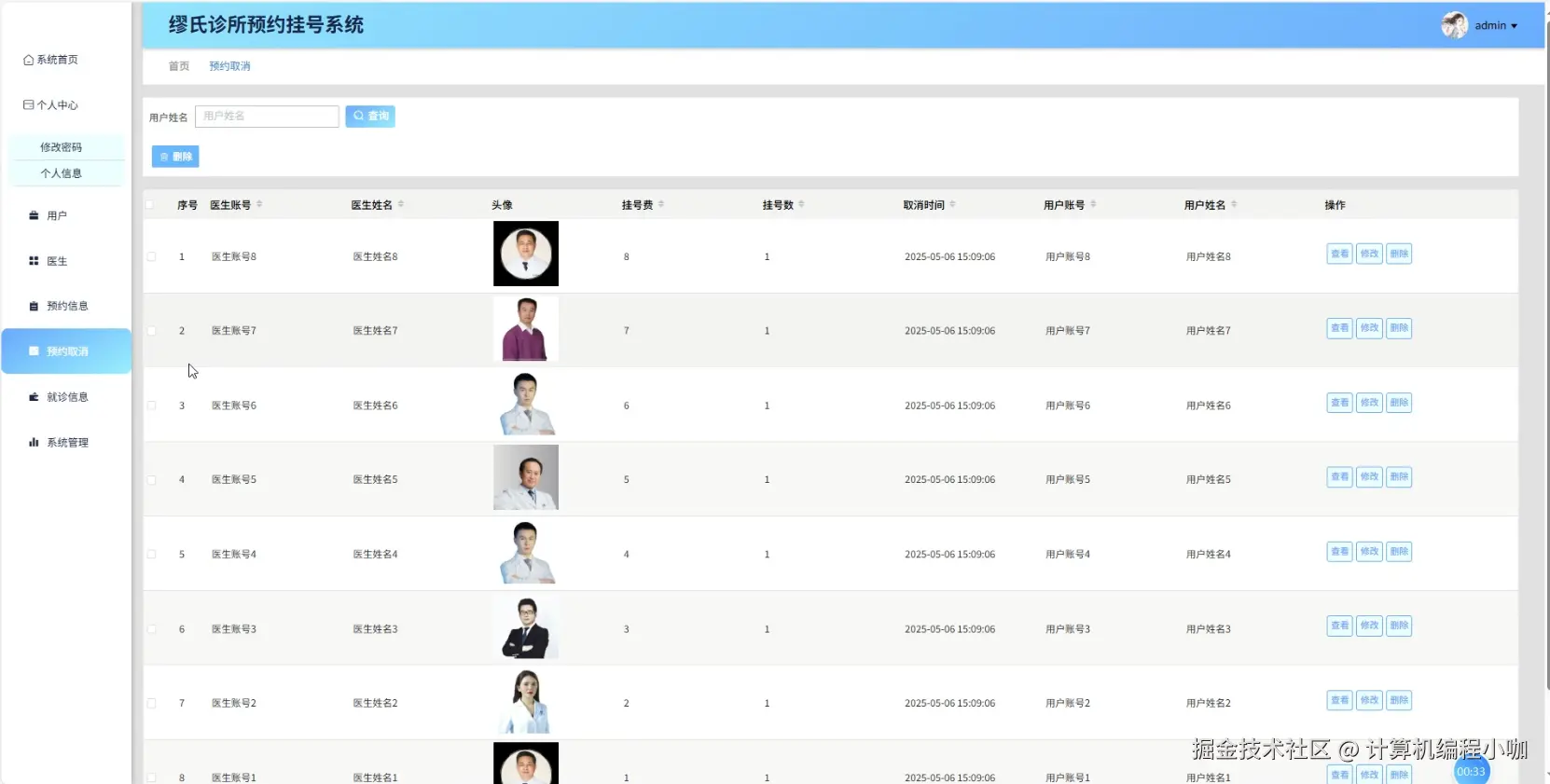
Task: Click the trash icon on 删除 button
Action: click(x=164, y=157)
